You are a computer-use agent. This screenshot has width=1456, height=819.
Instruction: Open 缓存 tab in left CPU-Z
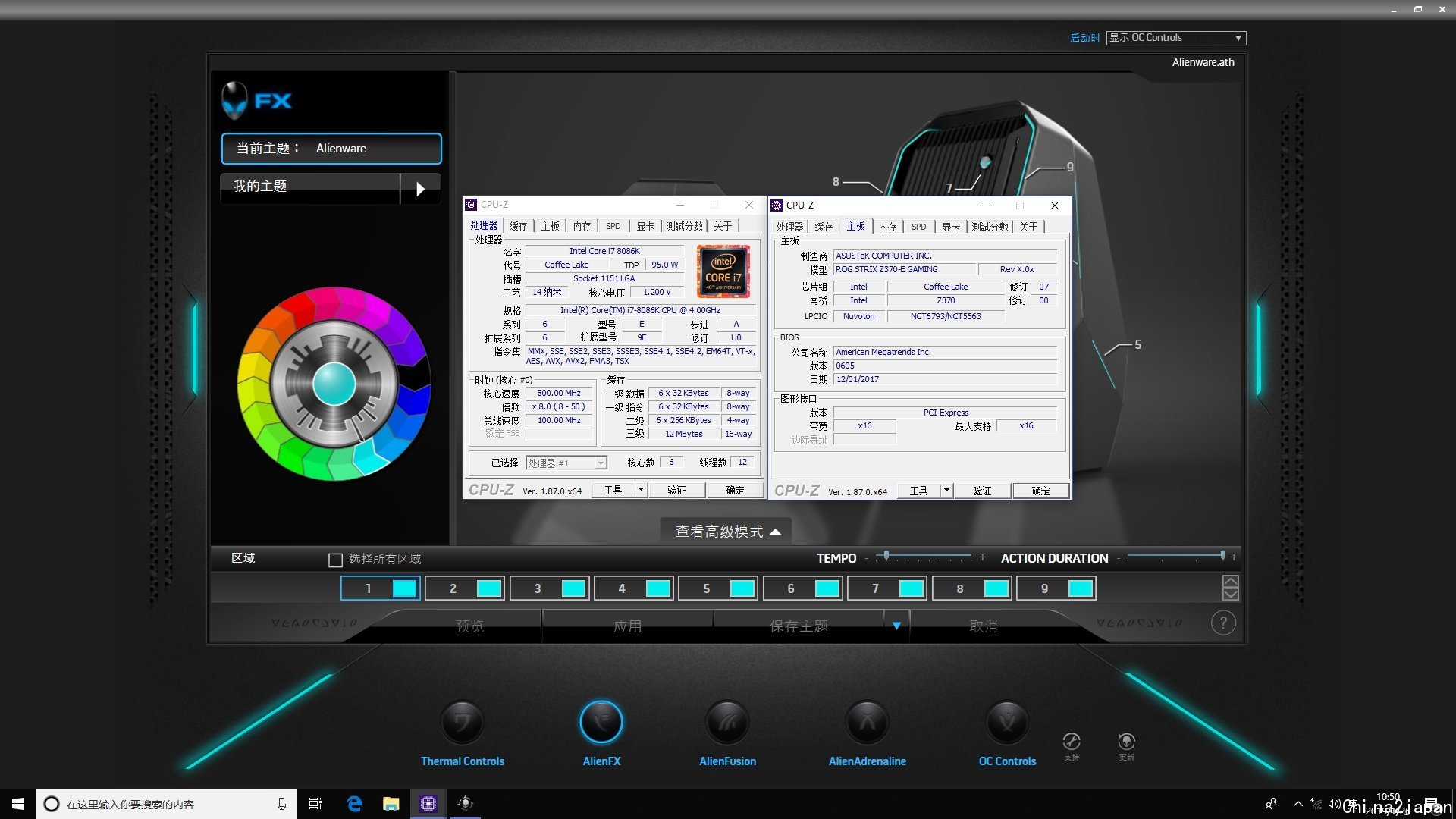[518, 226]
